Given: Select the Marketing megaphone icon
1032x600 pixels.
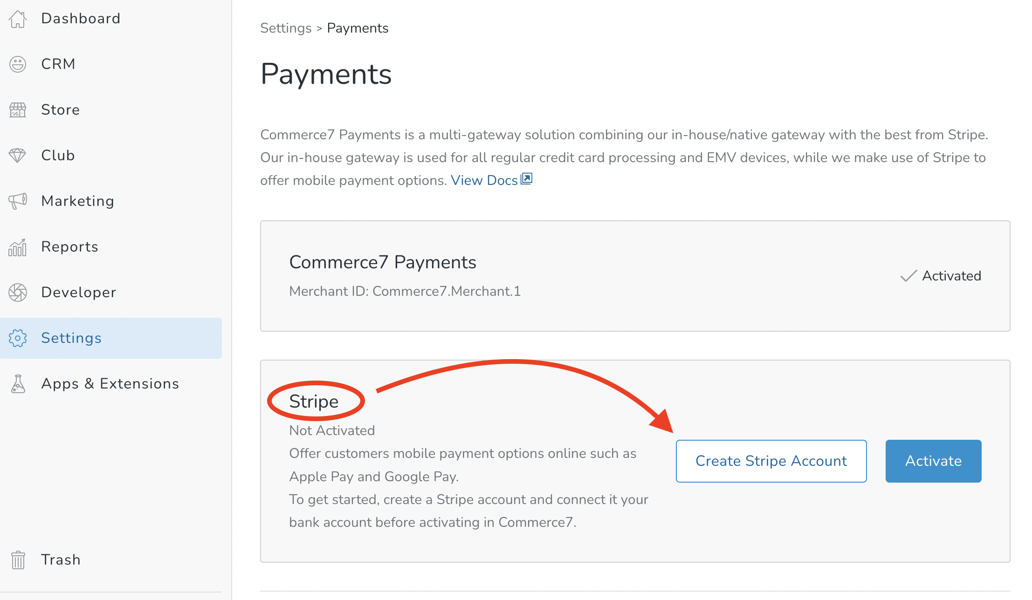Looking at the screenshot, I should click(17, 200).
